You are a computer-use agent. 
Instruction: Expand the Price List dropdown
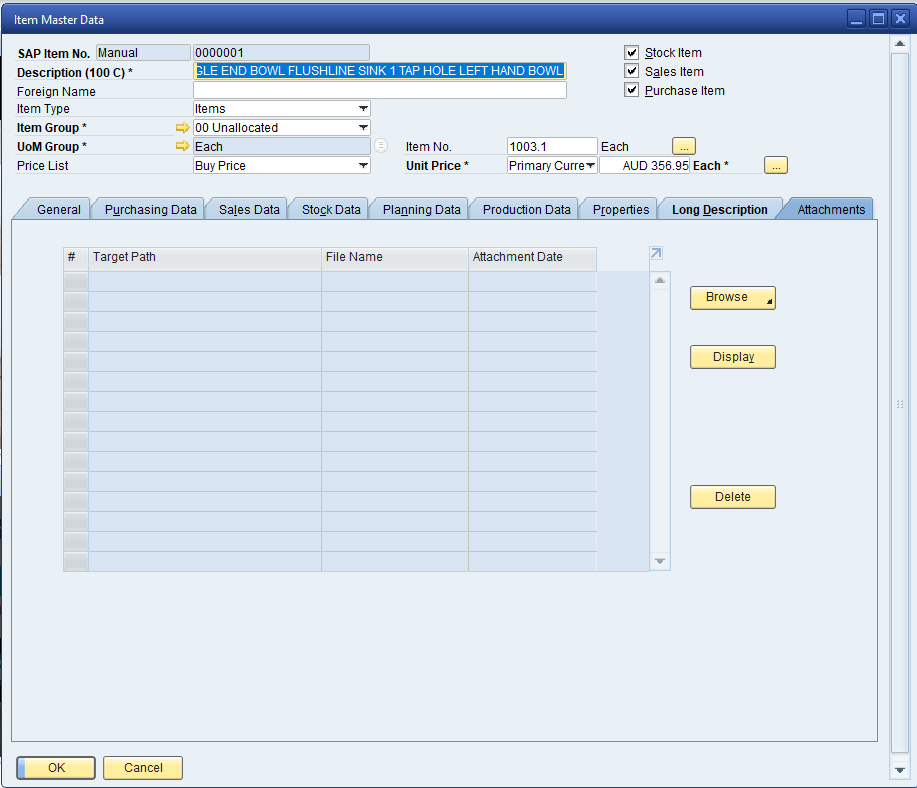[363, 166]
